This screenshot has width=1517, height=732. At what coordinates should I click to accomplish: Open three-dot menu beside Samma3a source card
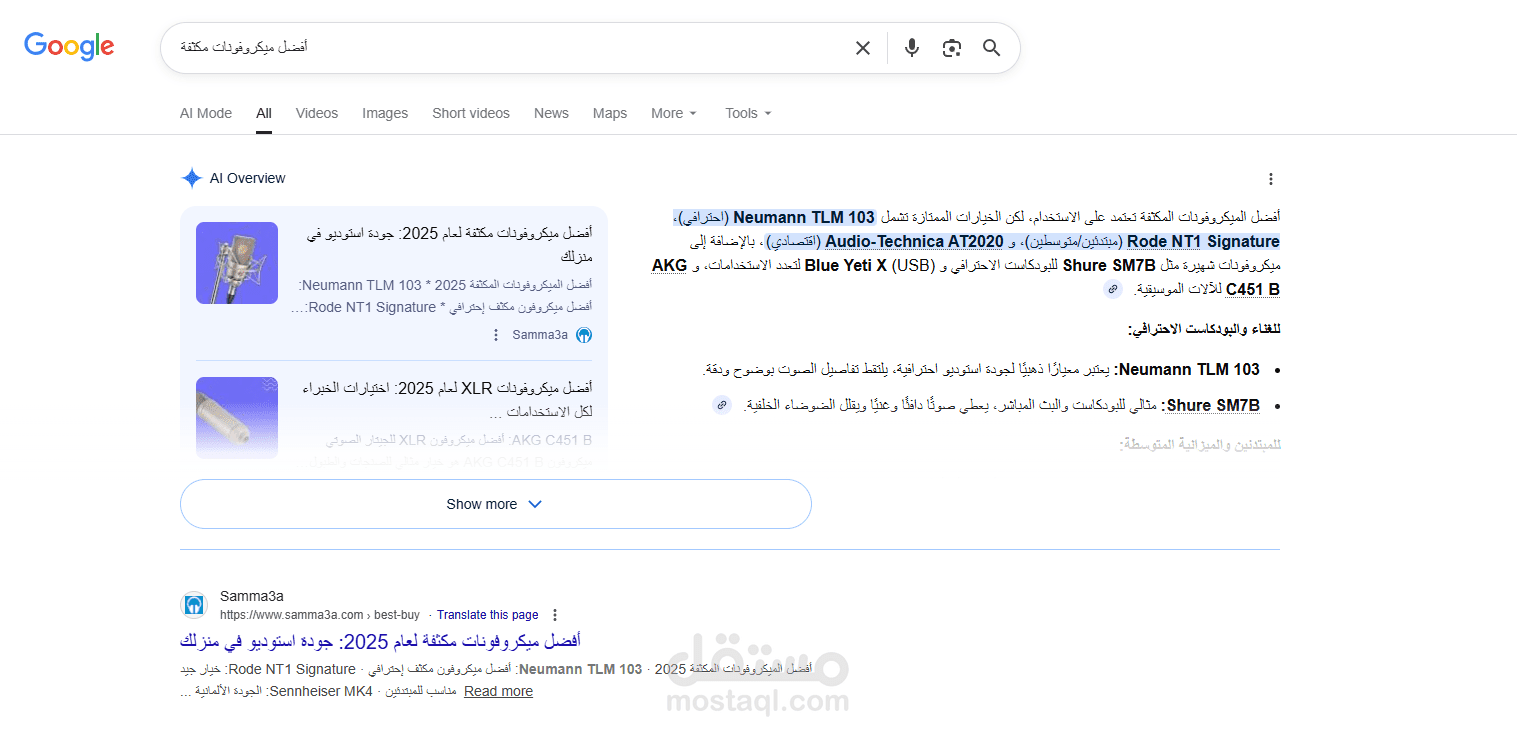tap(495, 335)
